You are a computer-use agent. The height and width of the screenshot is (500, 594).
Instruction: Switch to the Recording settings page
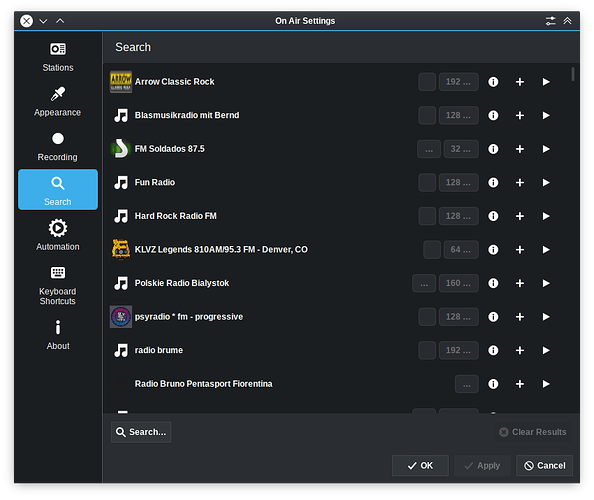pos(58,146)
